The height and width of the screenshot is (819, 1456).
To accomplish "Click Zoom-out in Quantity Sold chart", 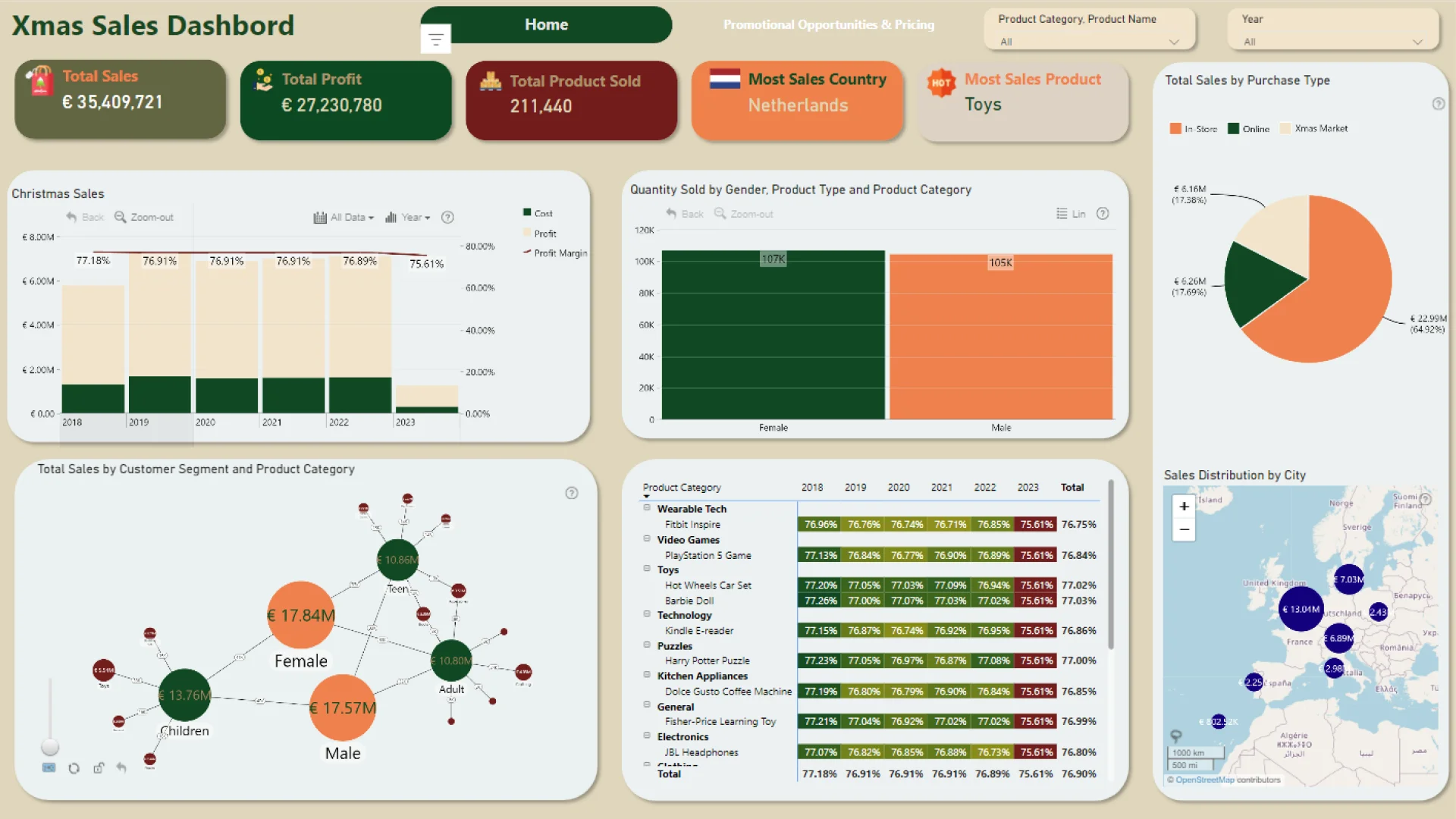I will 744,214.
